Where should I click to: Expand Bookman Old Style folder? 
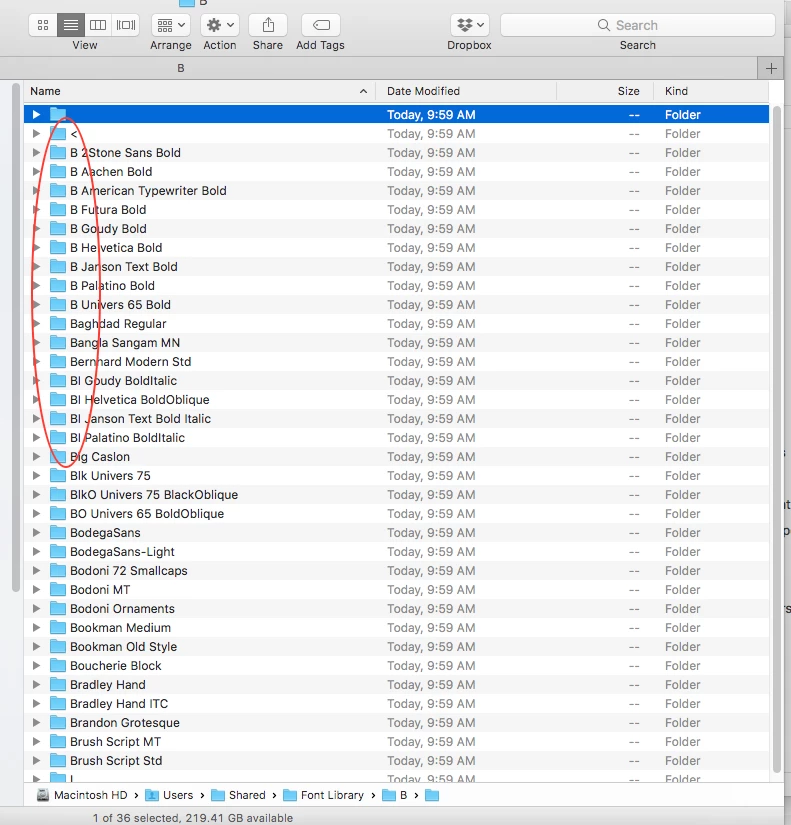pos(36,646)
